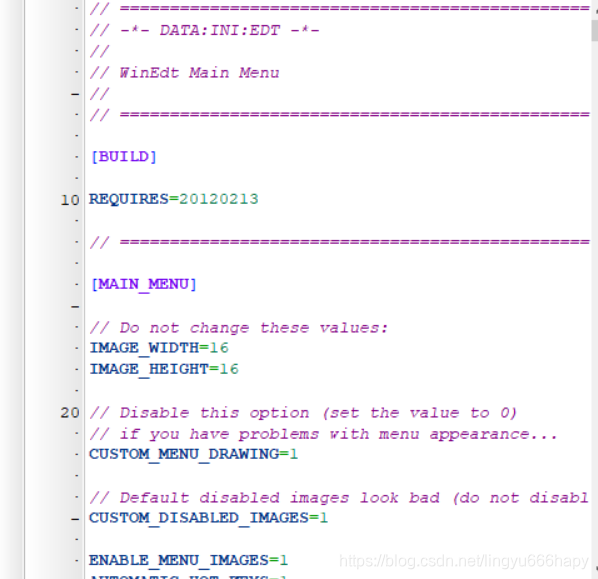Click the '-*- DATA:INI:EDT -*-' comment

[x=205, y=31]
